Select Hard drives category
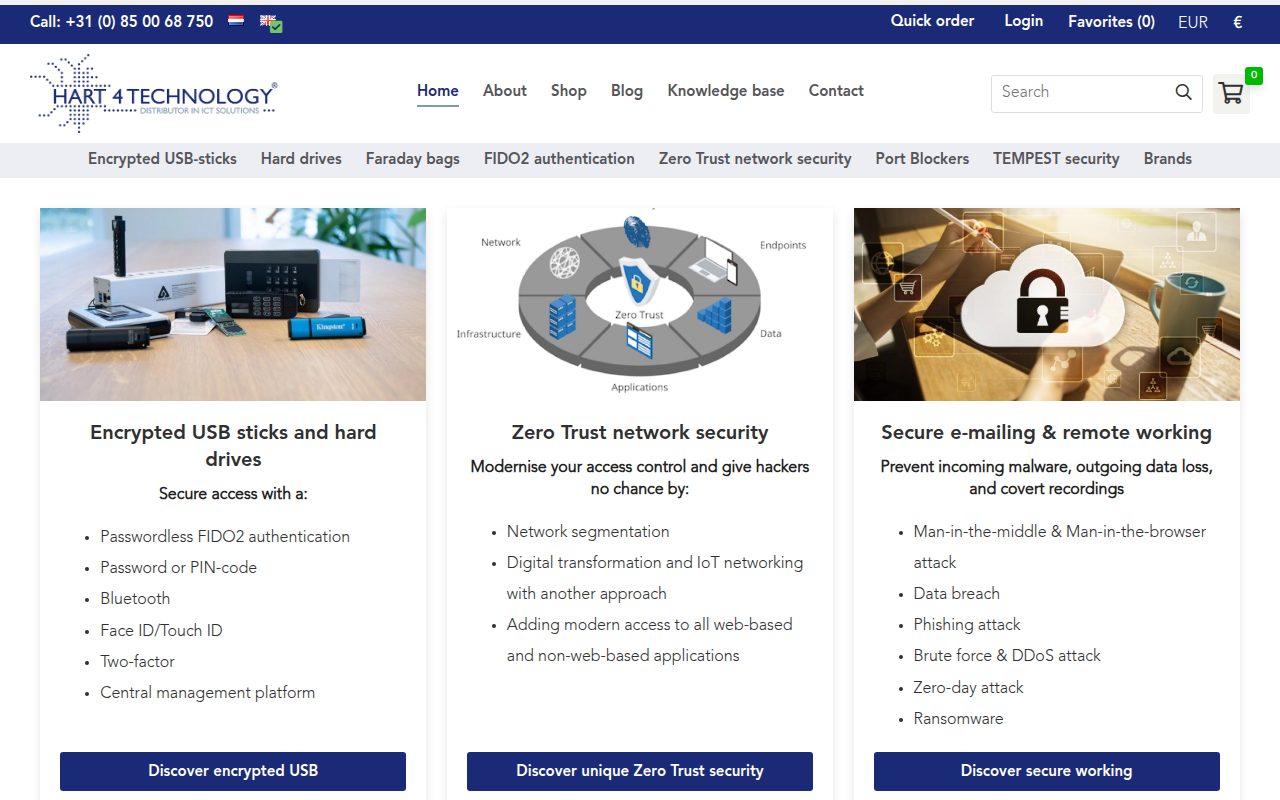 pyautogui.click(x=301, y=159)
